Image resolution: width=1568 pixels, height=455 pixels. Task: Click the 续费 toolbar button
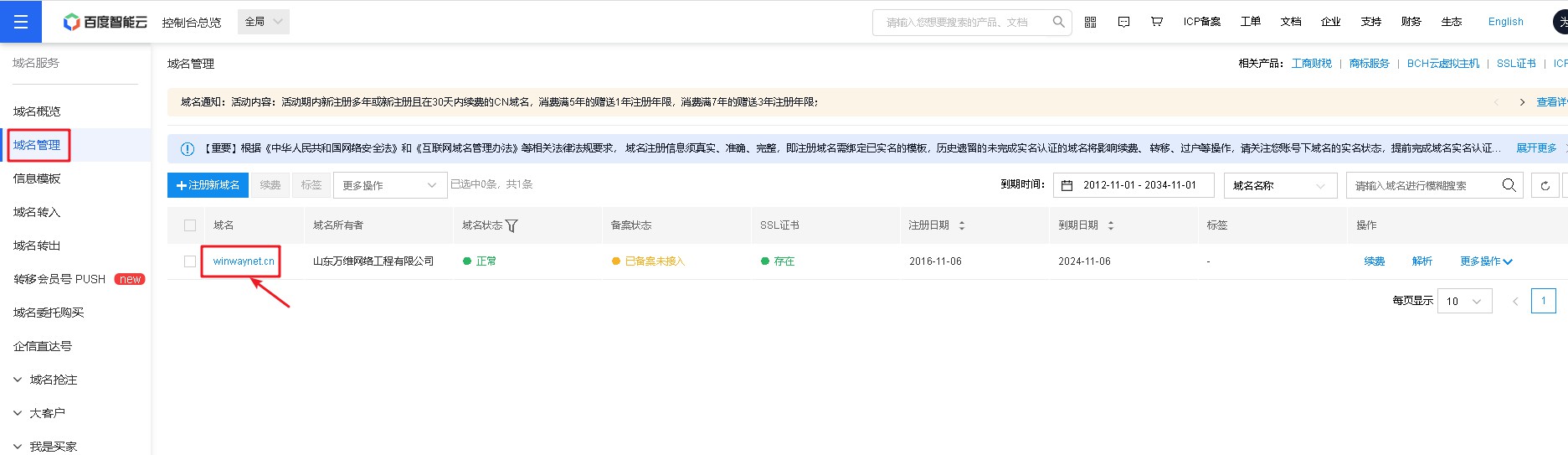(x=270, y=185)
